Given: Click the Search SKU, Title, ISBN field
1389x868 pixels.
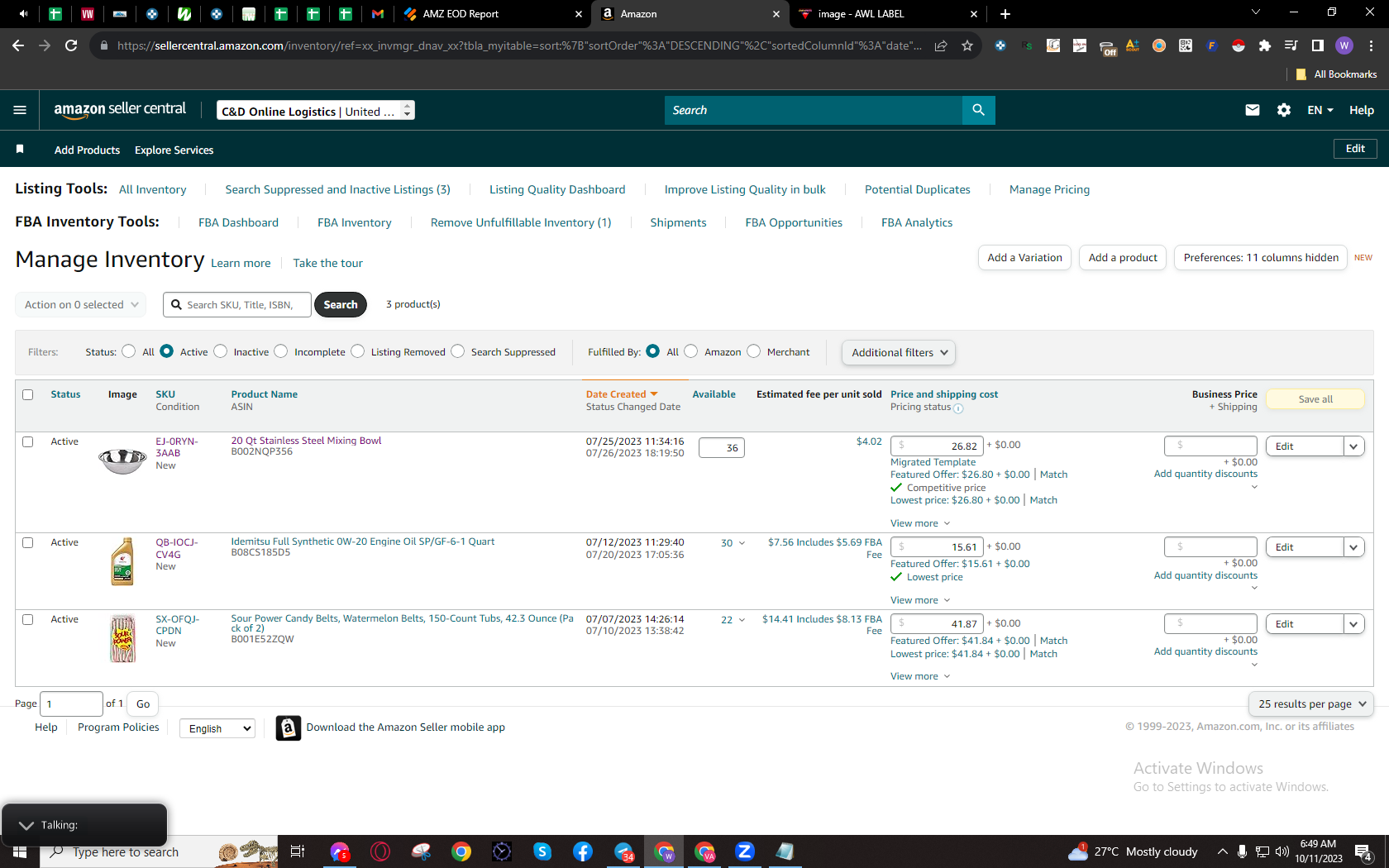Looking at the screenshot, I should pyautogui.click(x=237, y=304).
